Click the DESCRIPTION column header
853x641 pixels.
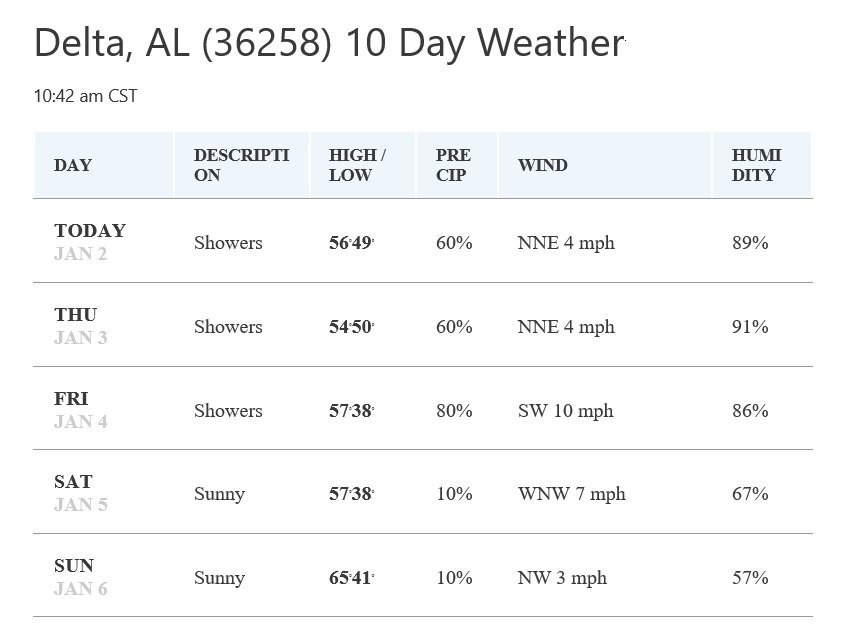(x=242, y=165)
